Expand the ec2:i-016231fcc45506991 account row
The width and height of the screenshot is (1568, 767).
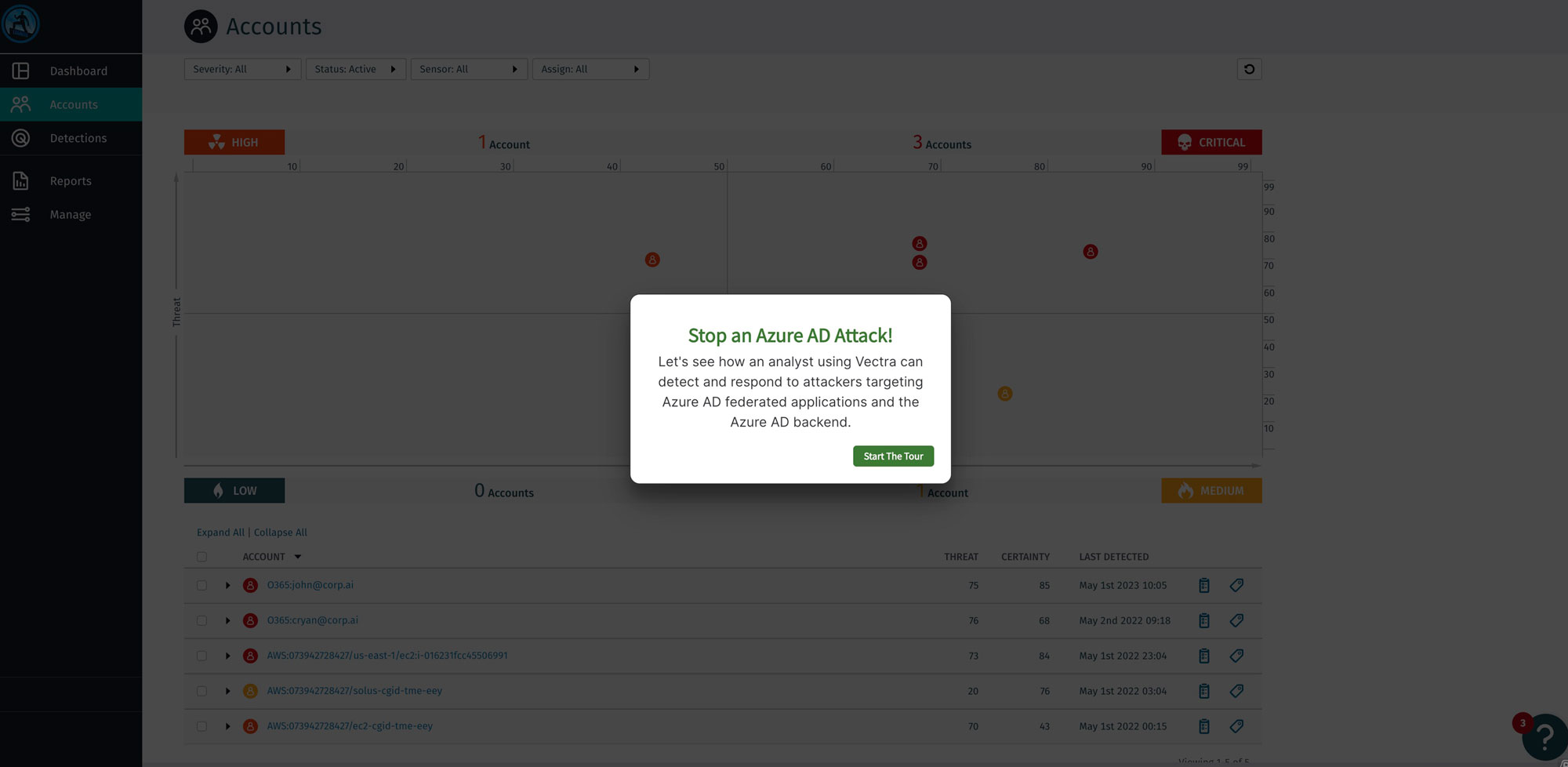pos(228,656)
